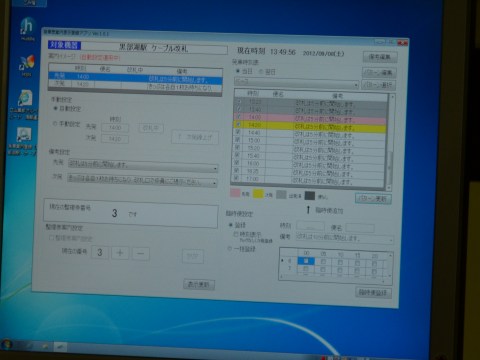Select the blue 先発 14:00 guidance row
This screenshot has height=360, width=480.
[136, 78]
